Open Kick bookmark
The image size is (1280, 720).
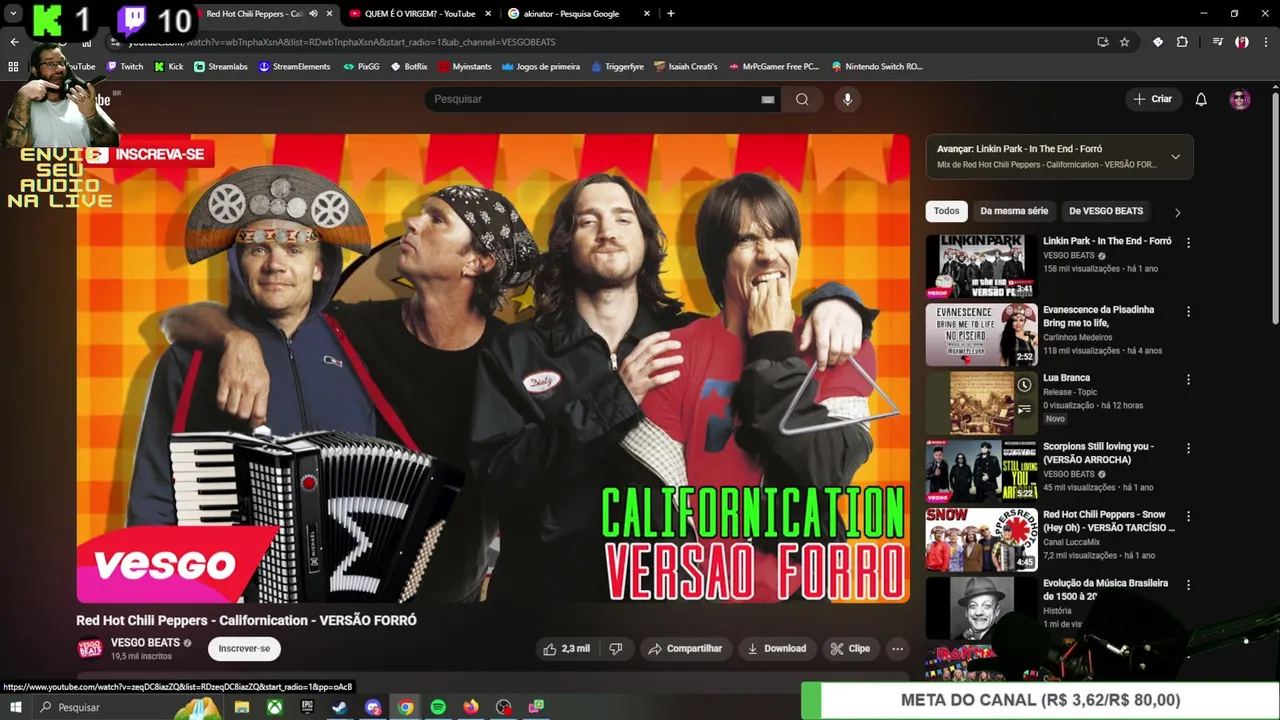point(168,67)
